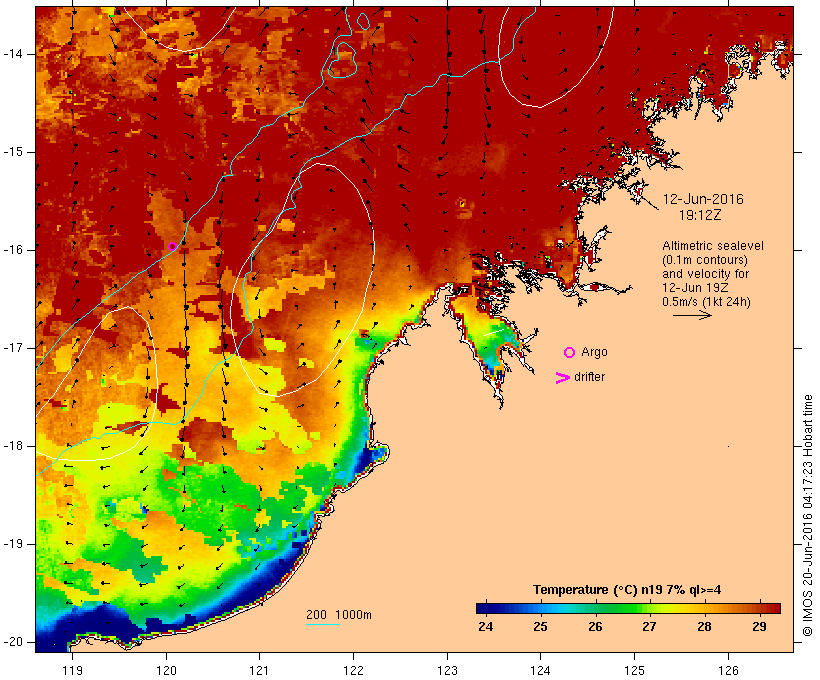This screenshot has width=820, height=680.
Task: Click the '12-Jun 19Z' velocity date text
Action: (695, 288)
